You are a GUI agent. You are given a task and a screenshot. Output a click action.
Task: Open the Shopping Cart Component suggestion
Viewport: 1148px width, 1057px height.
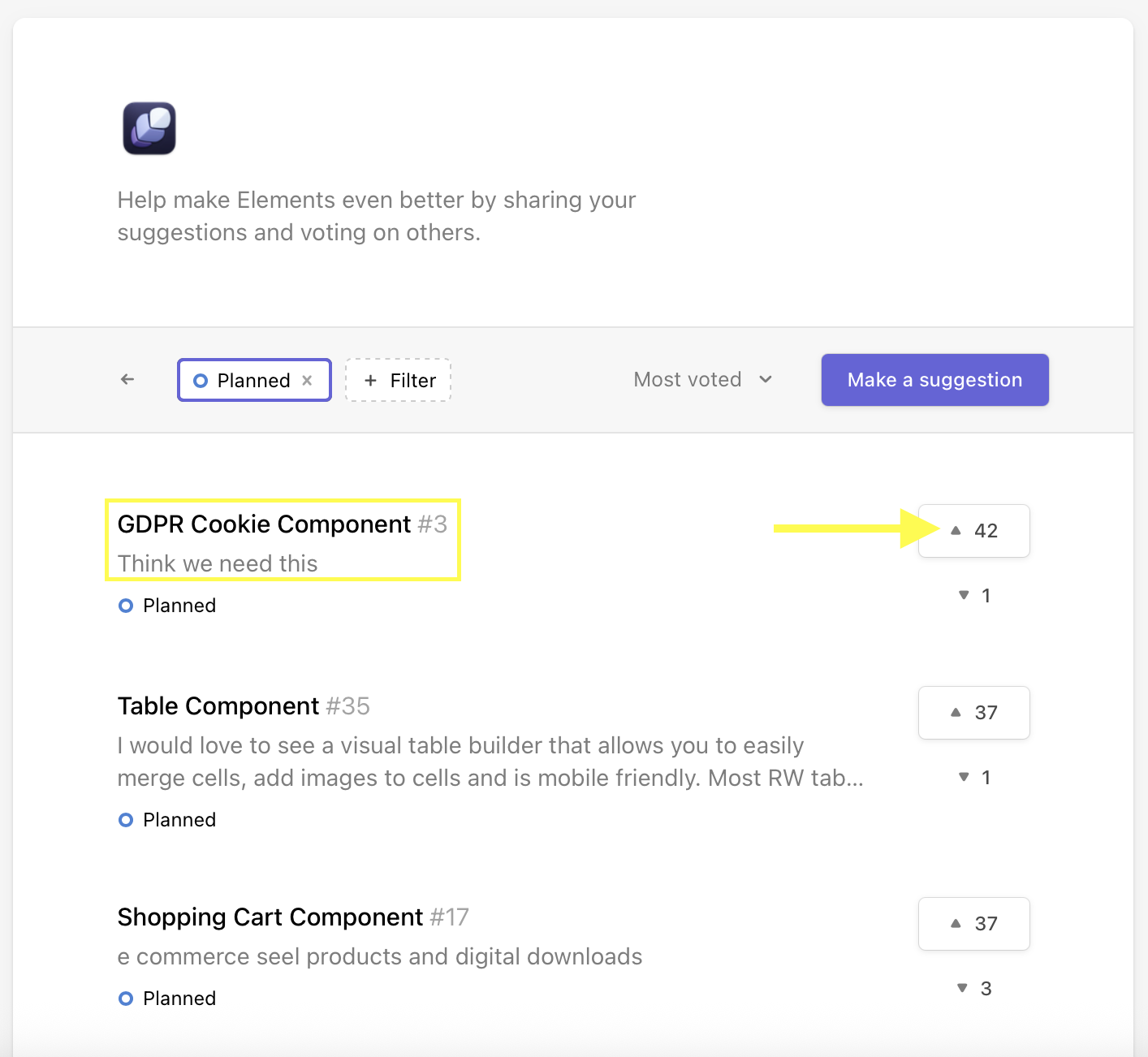[x=270, y=917]
